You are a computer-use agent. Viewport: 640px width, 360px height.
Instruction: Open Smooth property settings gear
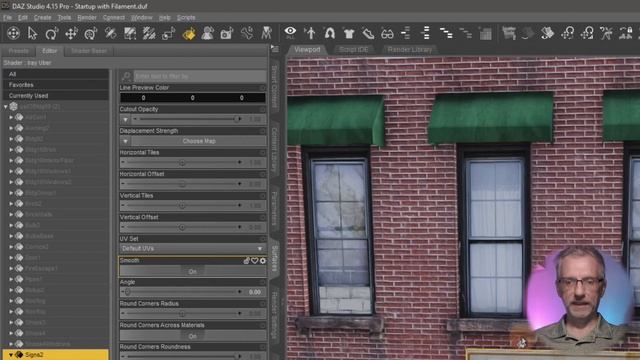(x=263, y=260)
